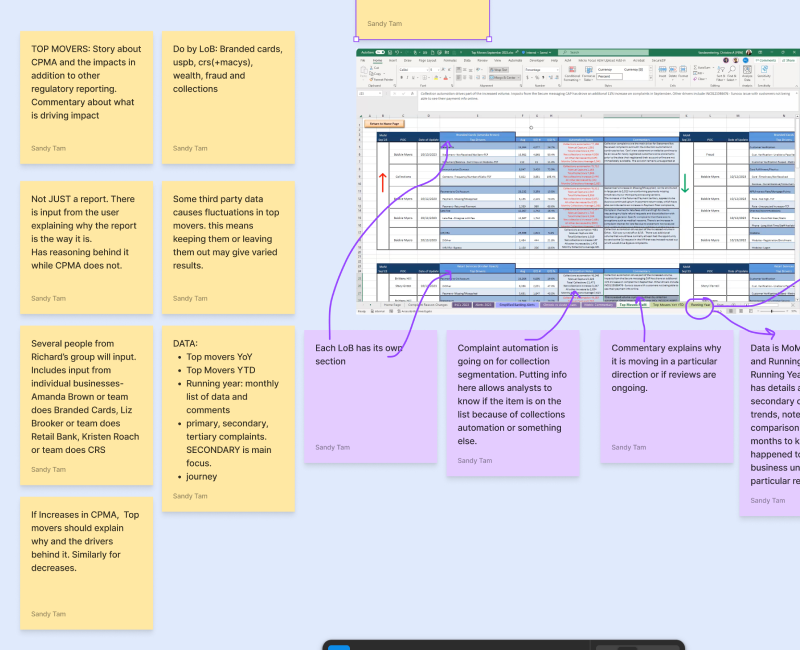Click the selected yellow sticky note at top
Image resolution: width=800 pixels, height=650 pixels.
click(x=422, y=19)
